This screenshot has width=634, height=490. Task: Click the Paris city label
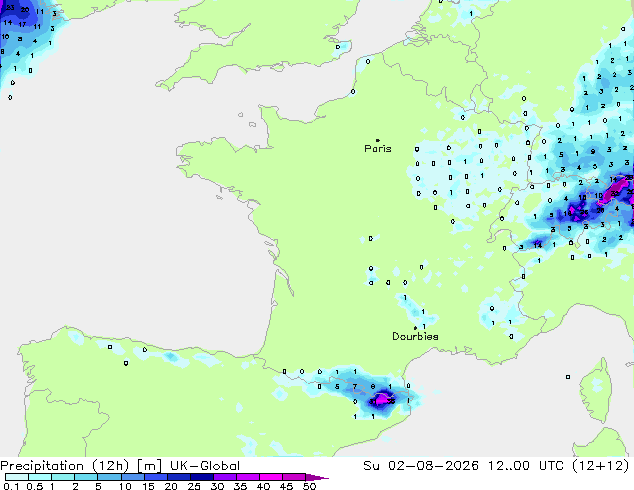378,149
